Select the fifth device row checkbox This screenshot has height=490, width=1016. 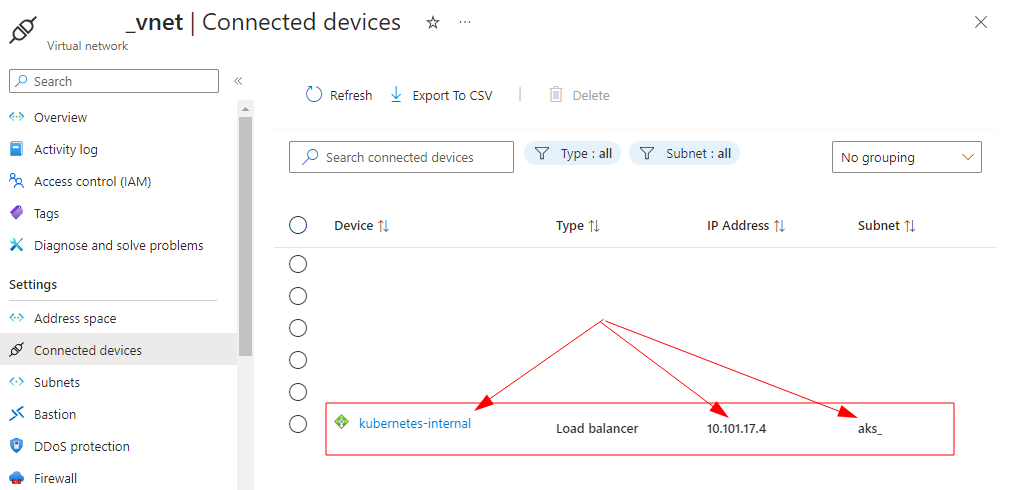coord(297,392)
